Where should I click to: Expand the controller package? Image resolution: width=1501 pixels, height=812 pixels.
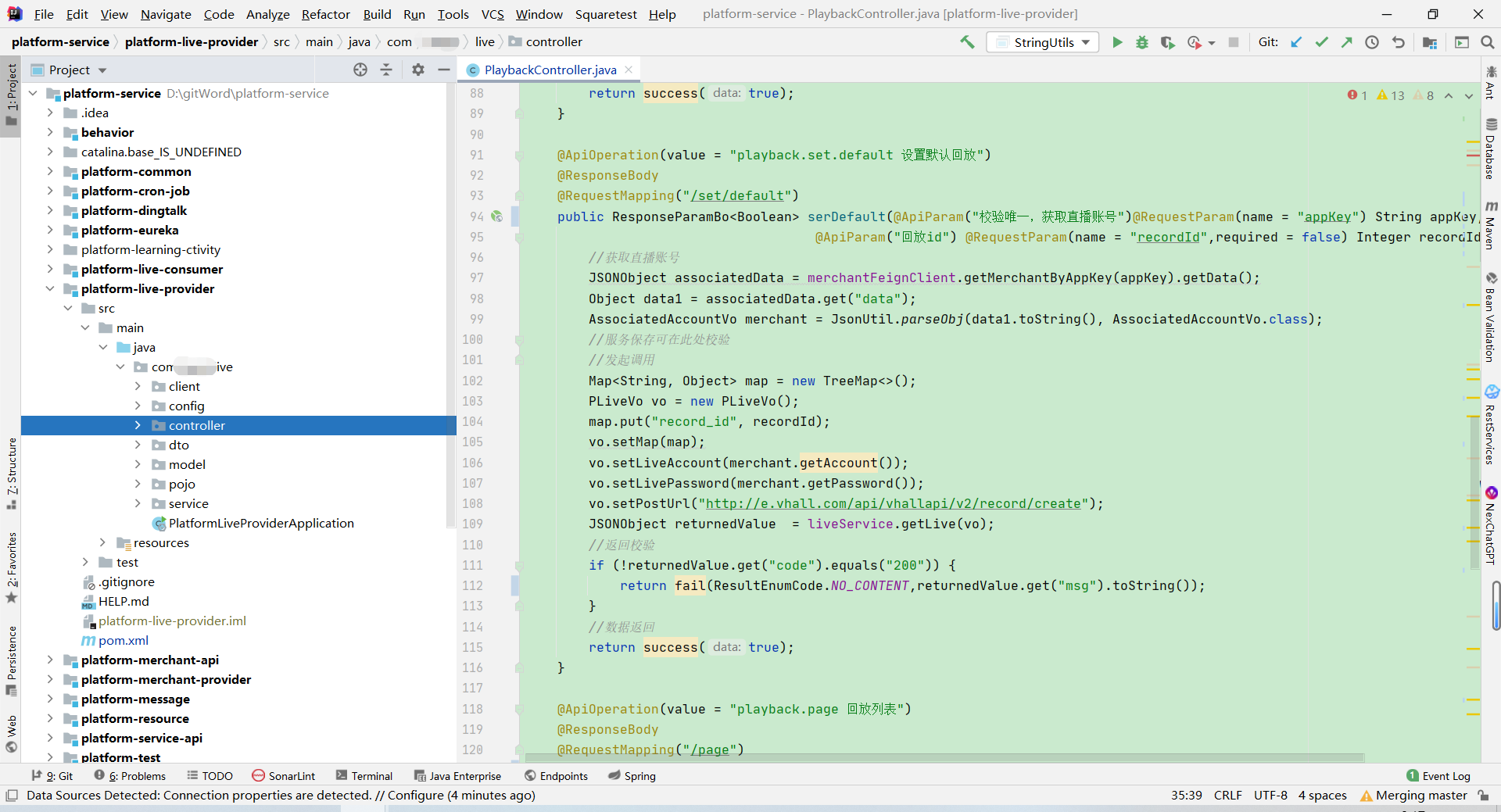tap(138, 425)
